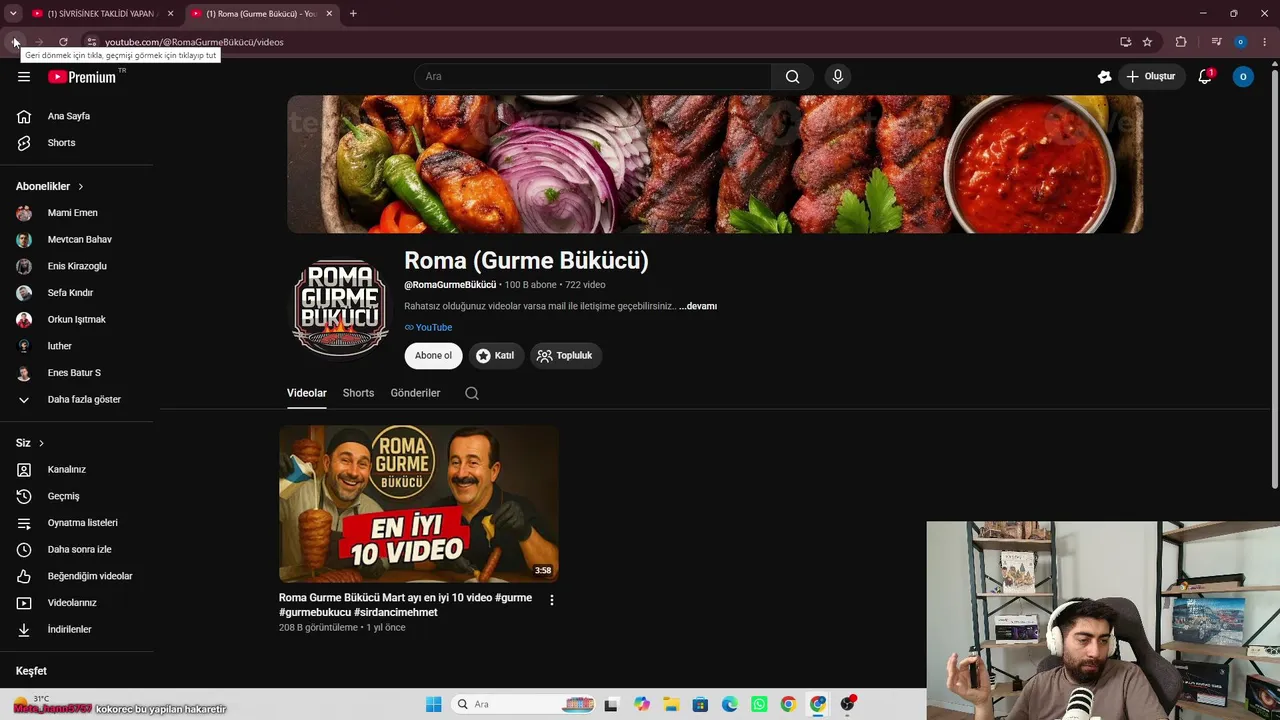Viewport: 1280px width, 720px height.
Task: Open Copilot from the taskbar
Action: 641,704
